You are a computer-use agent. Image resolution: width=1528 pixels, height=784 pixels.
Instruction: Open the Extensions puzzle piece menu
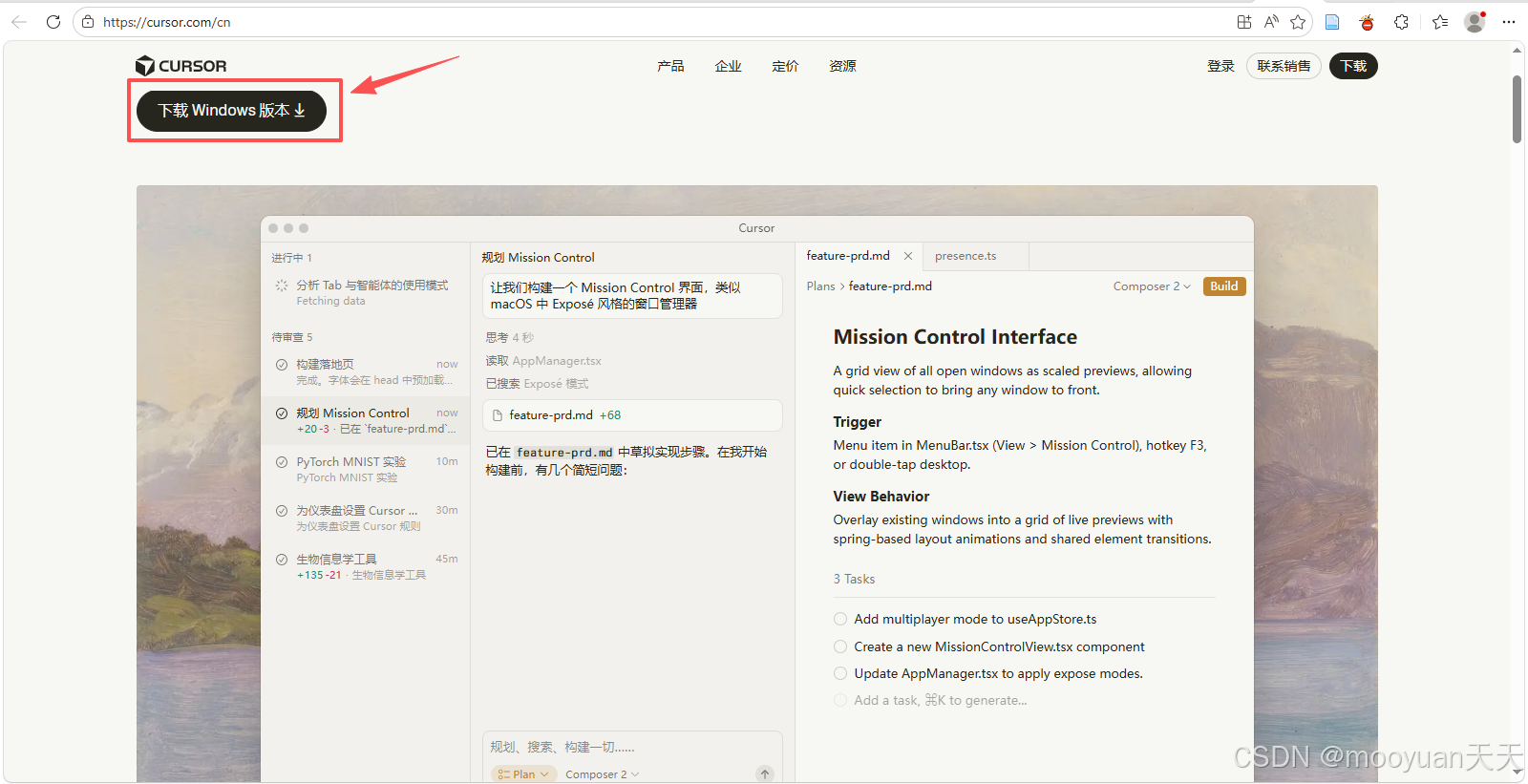pyautogui.click(x=1401, y=22)
